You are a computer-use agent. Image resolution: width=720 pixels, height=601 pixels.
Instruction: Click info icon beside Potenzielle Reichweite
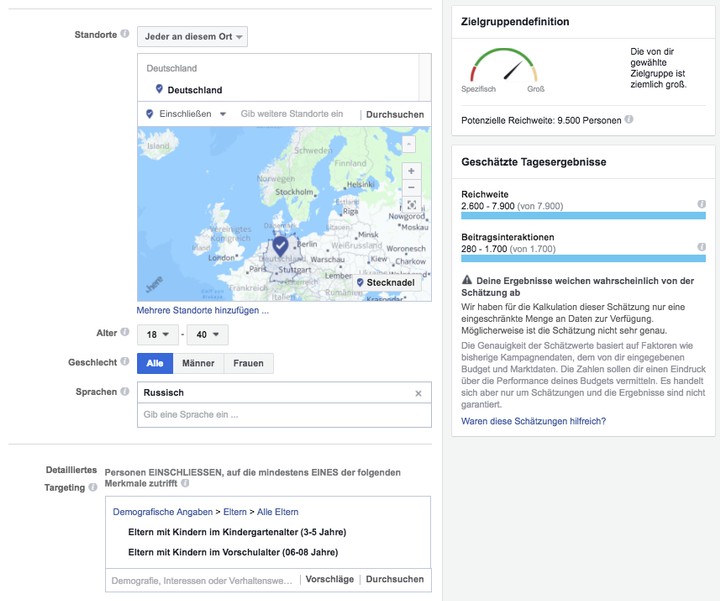point(629,119)
